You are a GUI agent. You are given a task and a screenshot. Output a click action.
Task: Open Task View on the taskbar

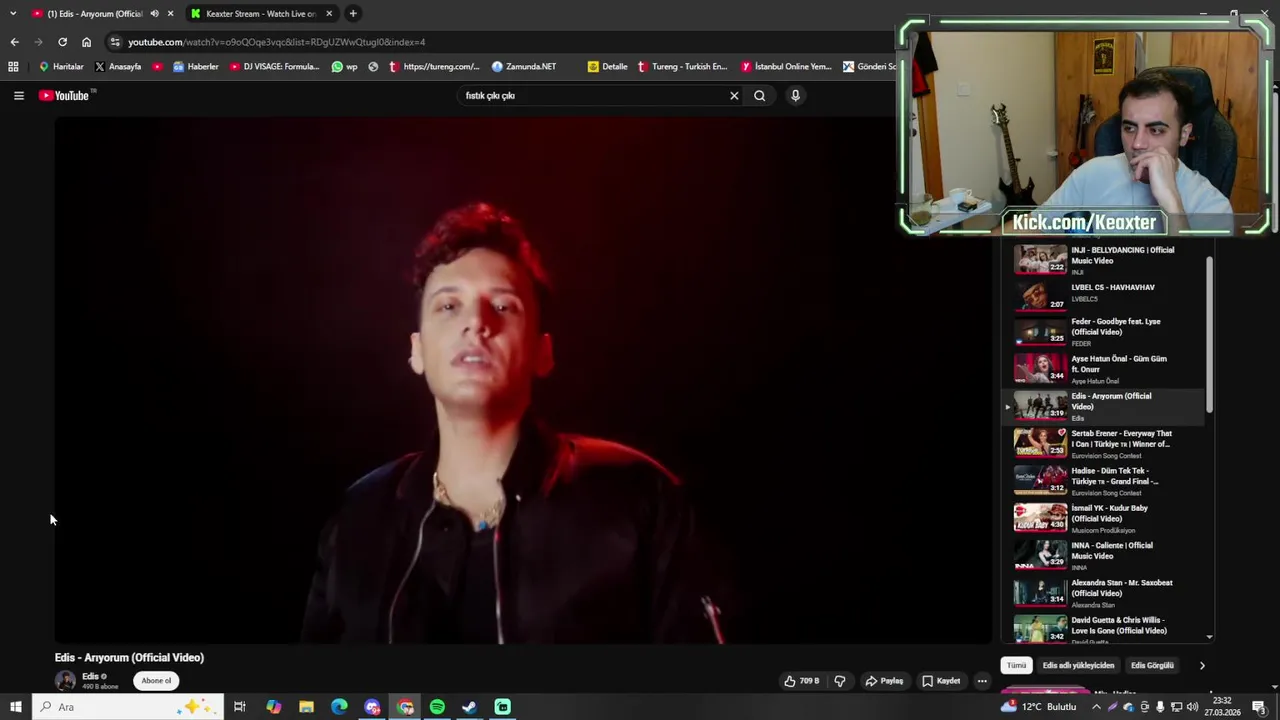[240, 707]
